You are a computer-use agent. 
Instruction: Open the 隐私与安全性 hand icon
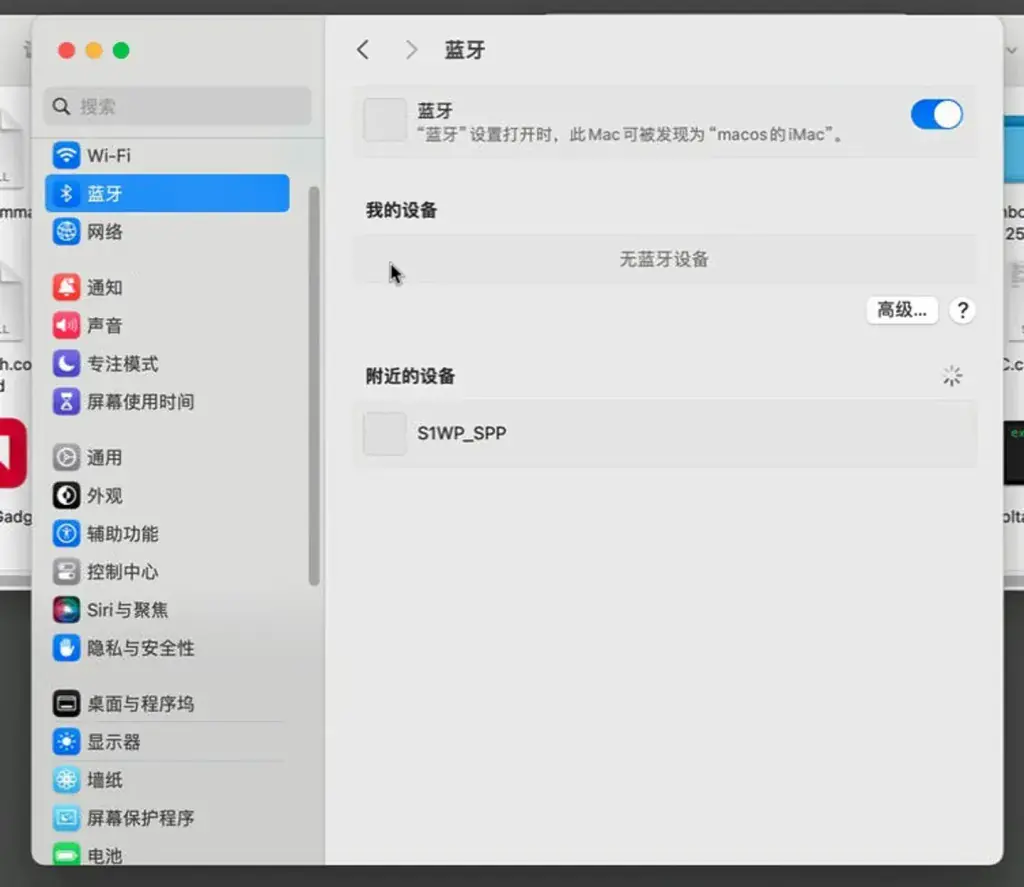pos(66,648)
